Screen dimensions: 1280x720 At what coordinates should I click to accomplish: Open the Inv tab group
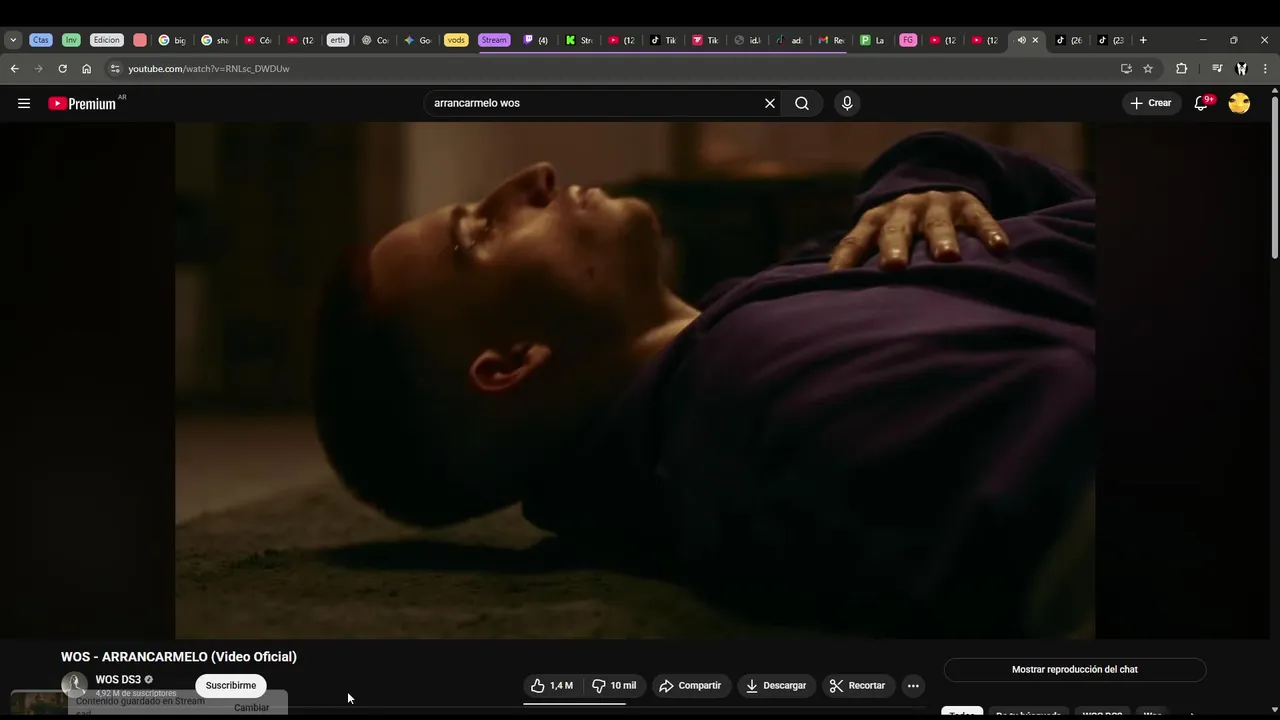[x=71, y=40]
